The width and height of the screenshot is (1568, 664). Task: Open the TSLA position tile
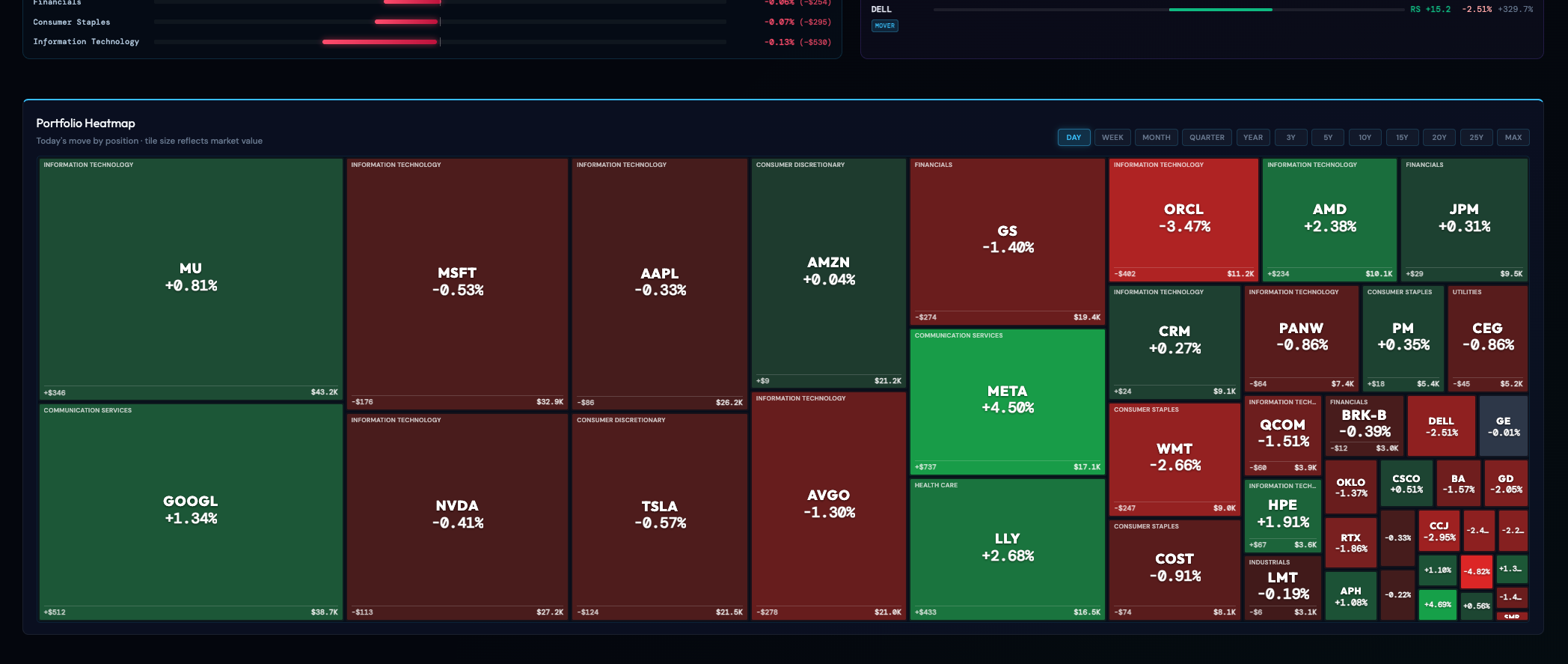[x=660, y=517]
